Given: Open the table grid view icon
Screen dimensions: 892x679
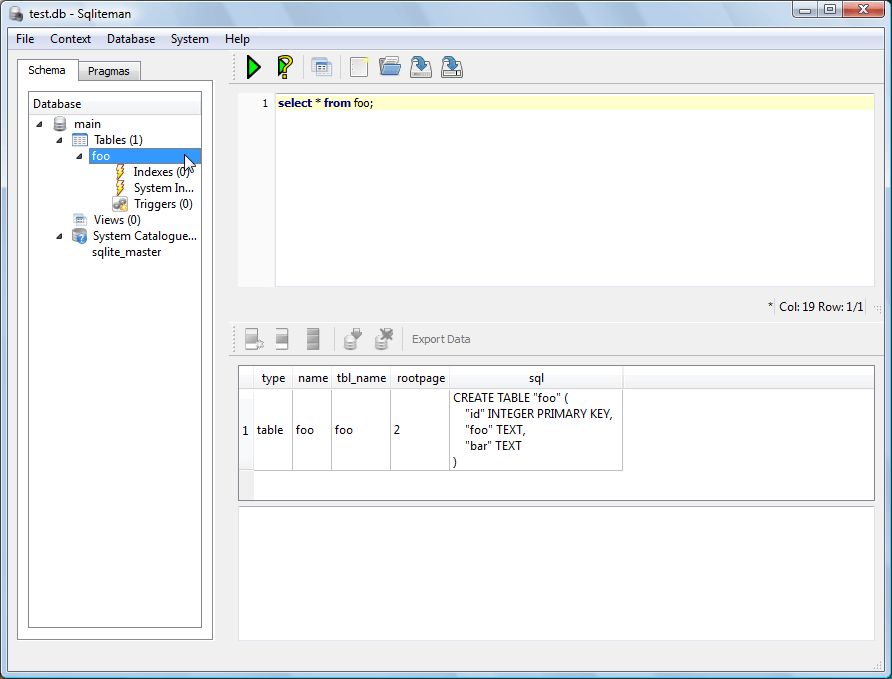Looking at the screenshot, I should (321, 66).
